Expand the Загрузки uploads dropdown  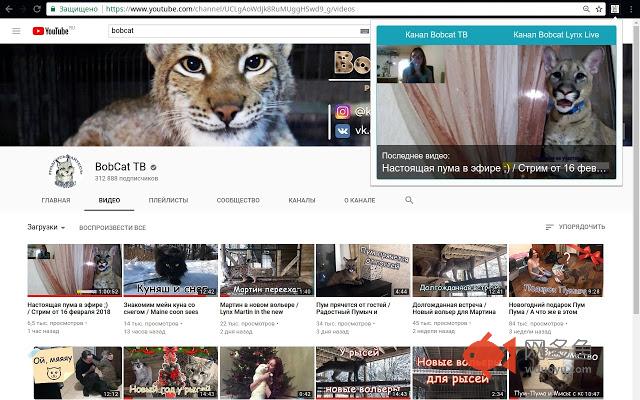pos(46,227)
